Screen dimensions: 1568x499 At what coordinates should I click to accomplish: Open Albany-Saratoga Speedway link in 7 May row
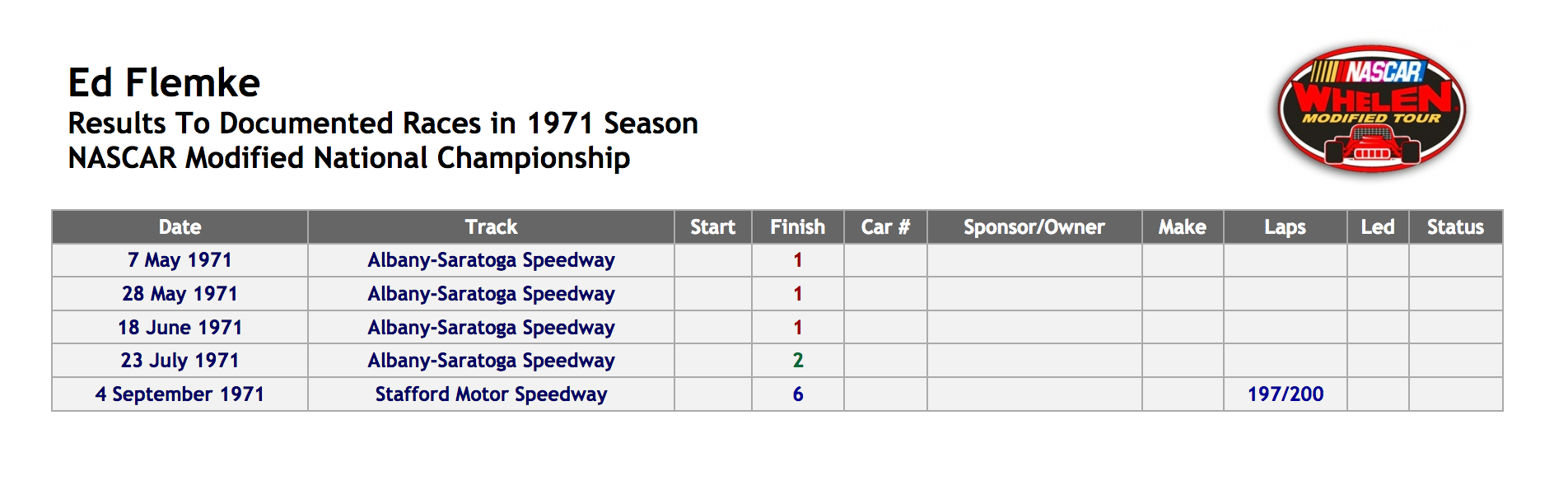pyautogui.click(x=491, y=260)
